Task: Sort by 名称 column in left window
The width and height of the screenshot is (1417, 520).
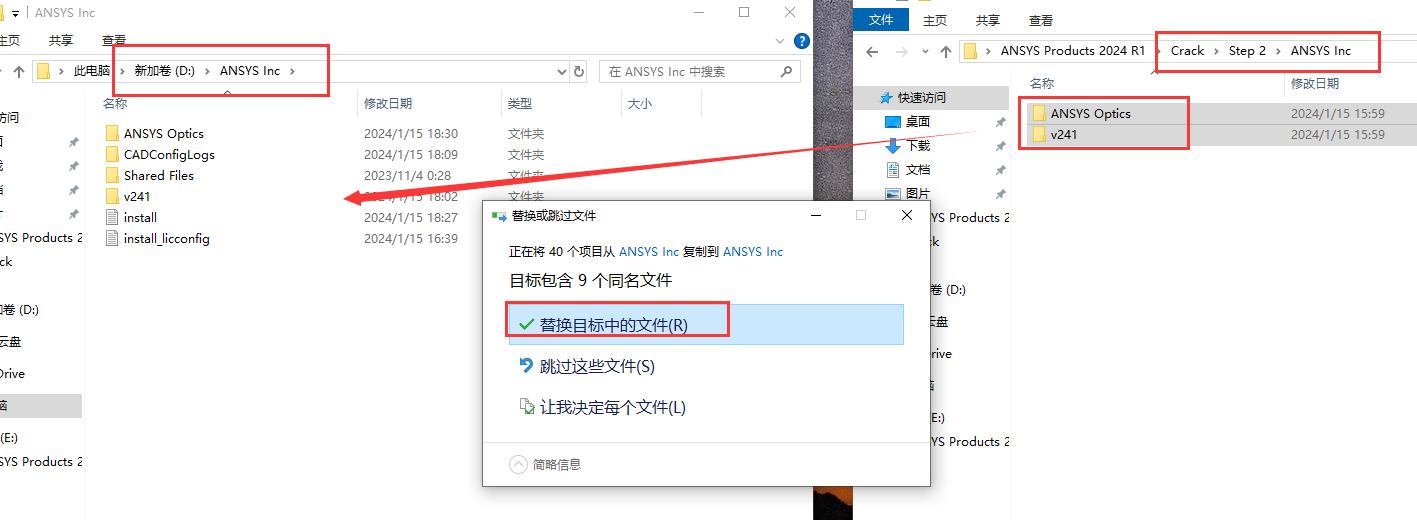Action: tap(115, 103)
